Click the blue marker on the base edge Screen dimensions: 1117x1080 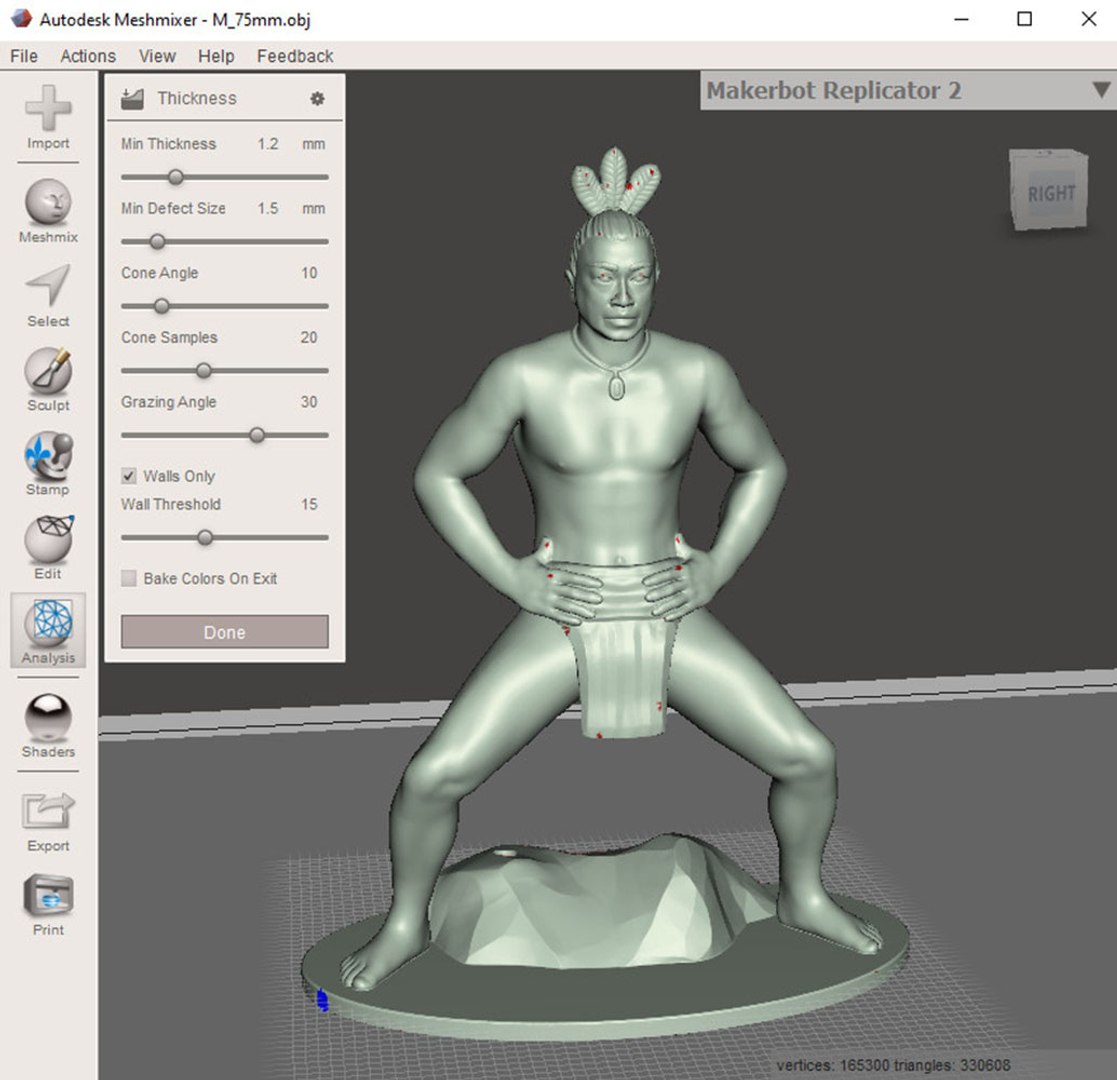[x=321, y=999]
